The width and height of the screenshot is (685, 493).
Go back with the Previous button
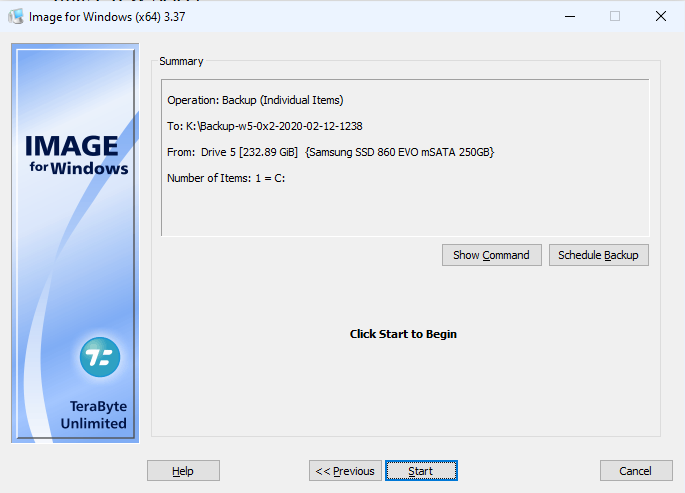tap(345, 471)
